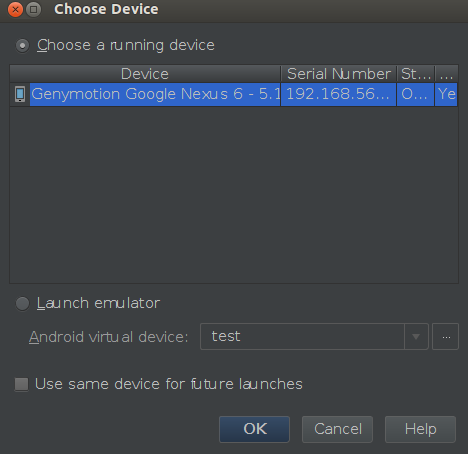
Task: Open the Help button
Action: (x=420, y=429)
